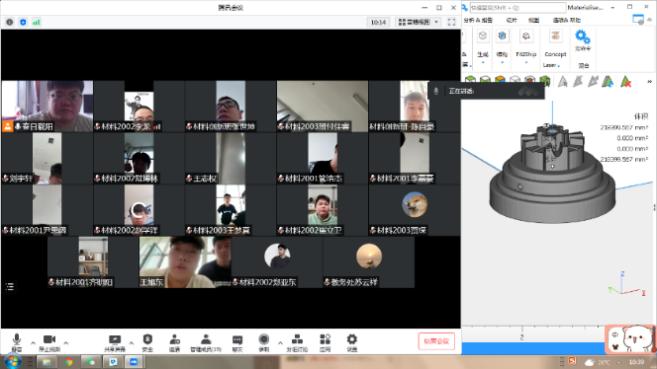Open the meeting settings gear
The width and height of the screenshot is (657, 369).
point(352,343)
